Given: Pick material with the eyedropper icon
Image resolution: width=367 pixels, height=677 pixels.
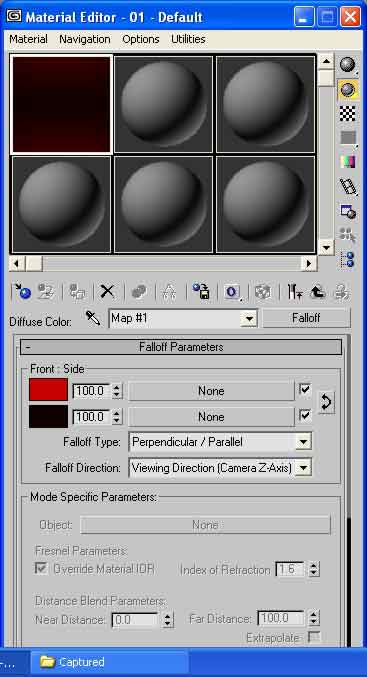Looking at the screenshot, I should [x=93, y=318].
